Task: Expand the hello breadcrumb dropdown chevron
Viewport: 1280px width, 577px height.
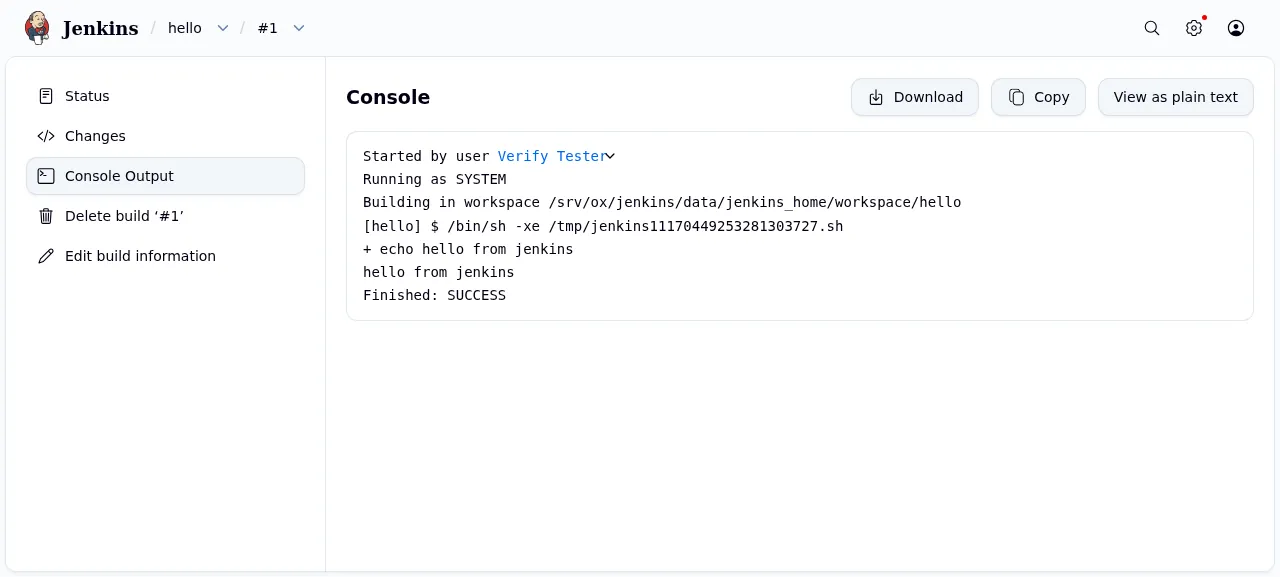Action: (223, 28)
